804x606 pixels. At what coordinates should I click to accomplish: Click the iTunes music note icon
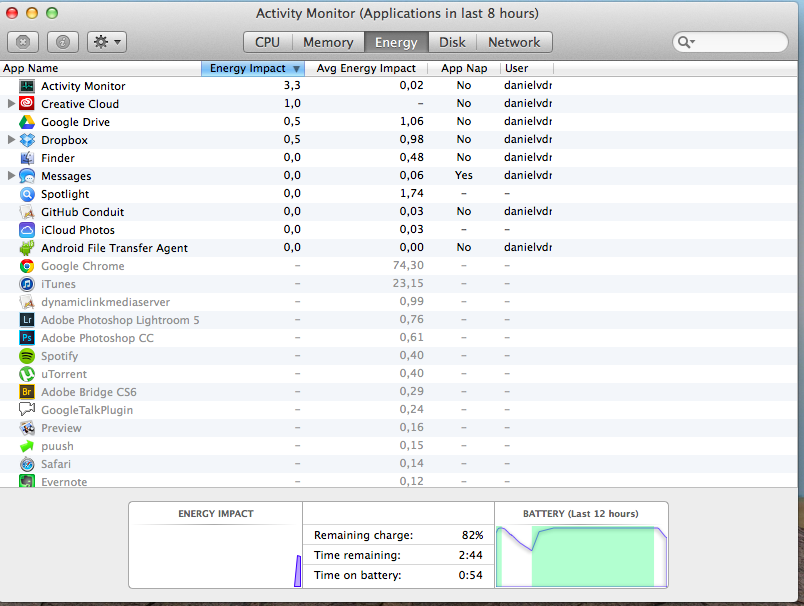[27, 284]
